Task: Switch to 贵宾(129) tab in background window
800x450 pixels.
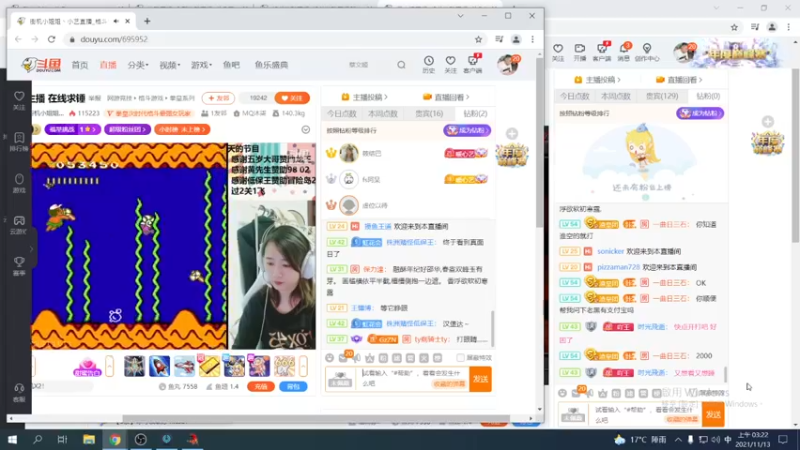Action: pos(662,96)
